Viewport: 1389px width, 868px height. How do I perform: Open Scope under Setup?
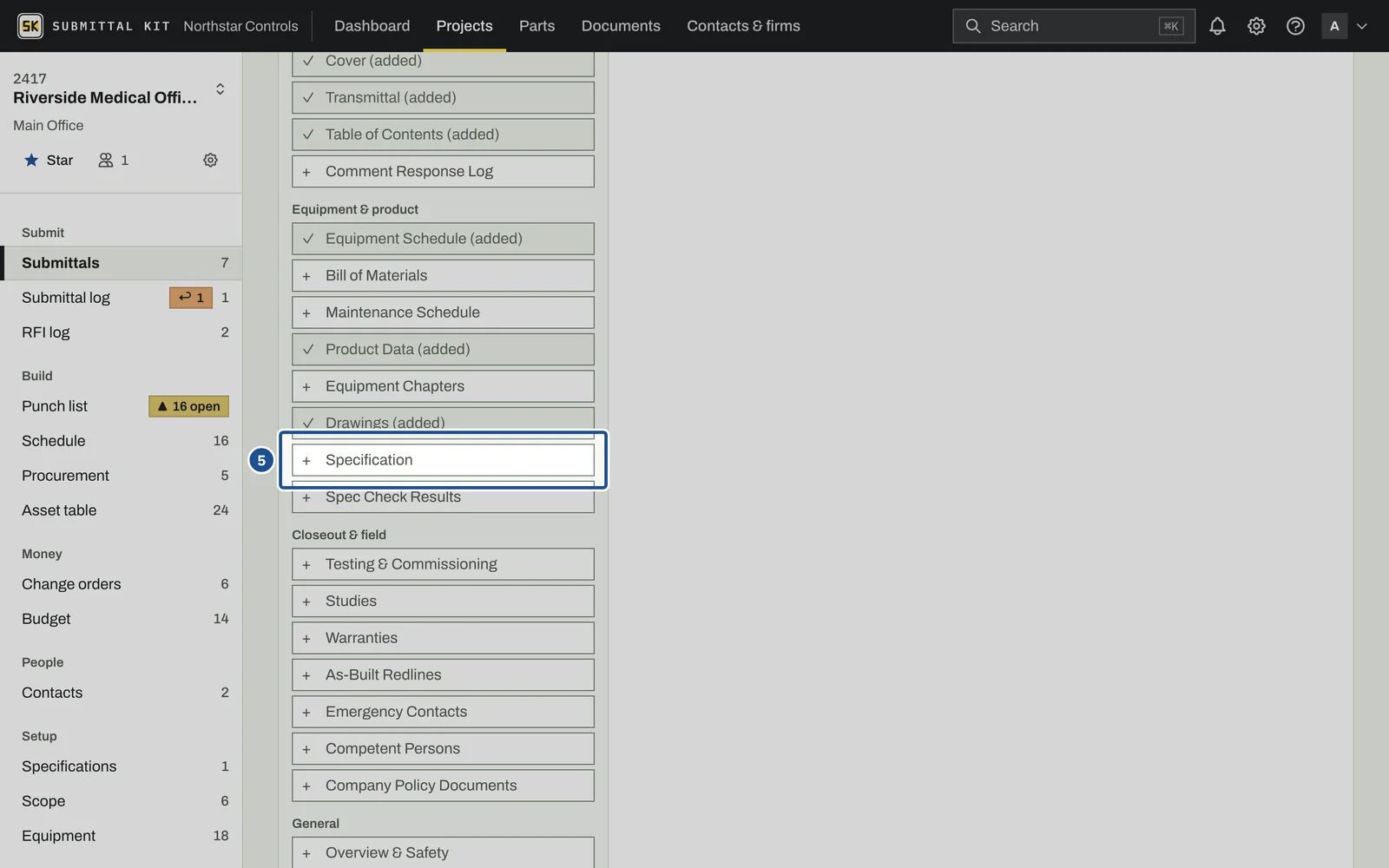[x=122, y=801]
